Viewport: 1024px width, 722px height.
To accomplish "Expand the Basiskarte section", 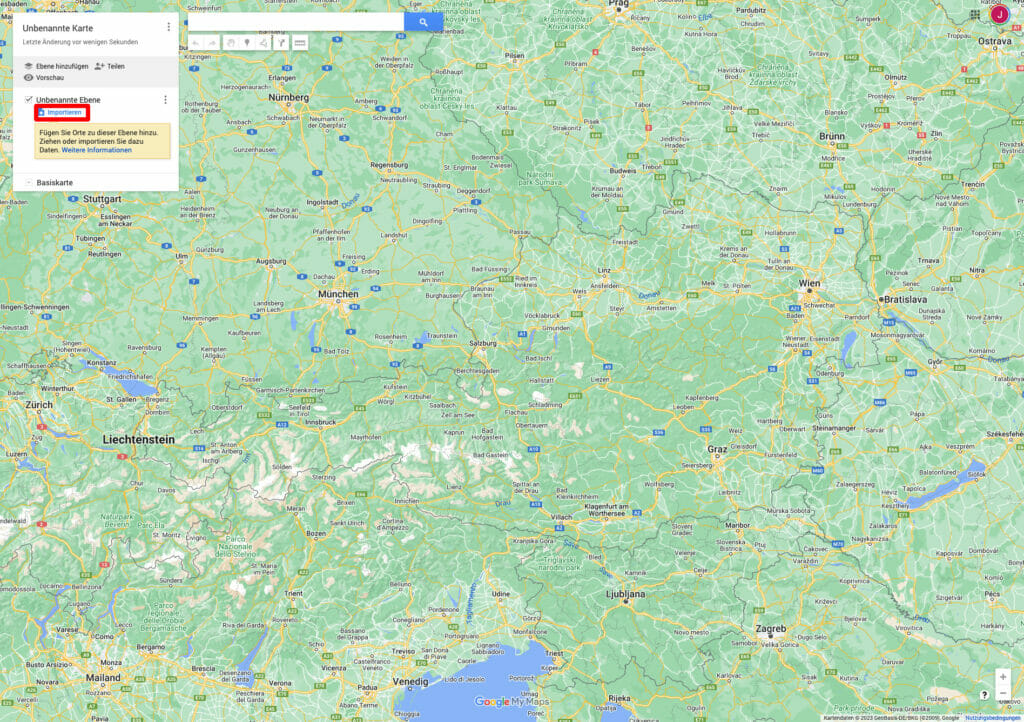I will 29,182.
